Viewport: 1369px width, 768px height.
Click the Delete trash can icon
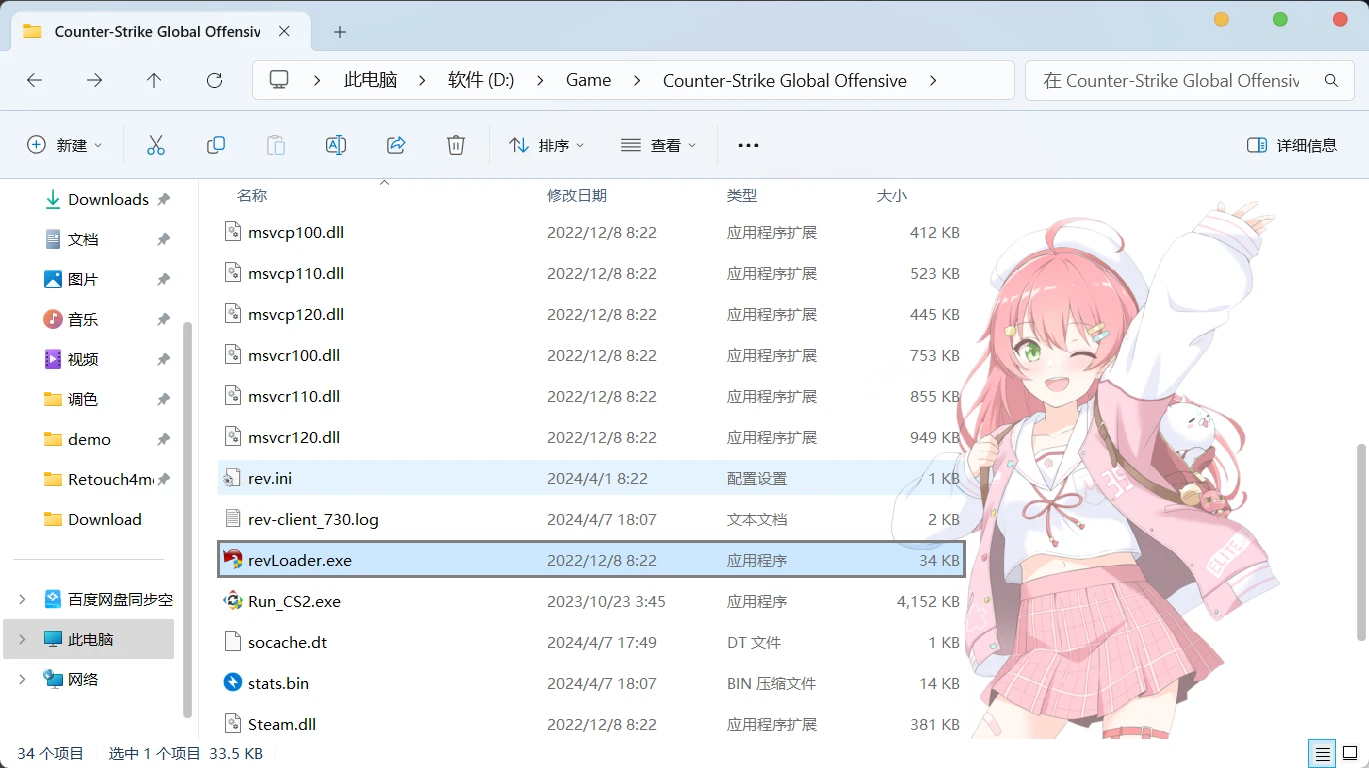coord(456,145)
